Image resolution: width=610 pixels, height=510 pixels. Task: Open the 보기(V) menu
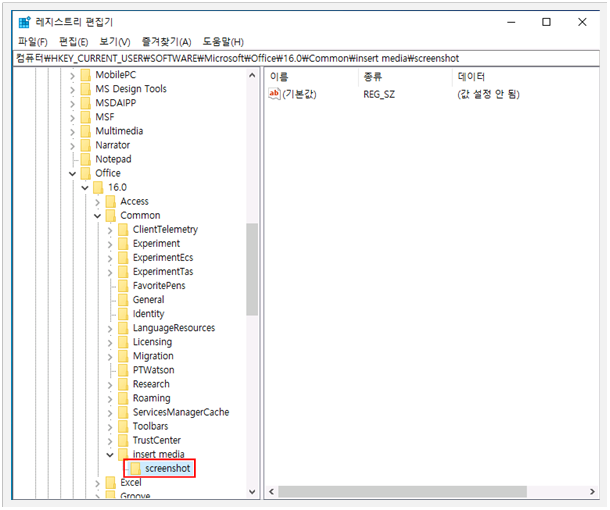coord(115,42)
